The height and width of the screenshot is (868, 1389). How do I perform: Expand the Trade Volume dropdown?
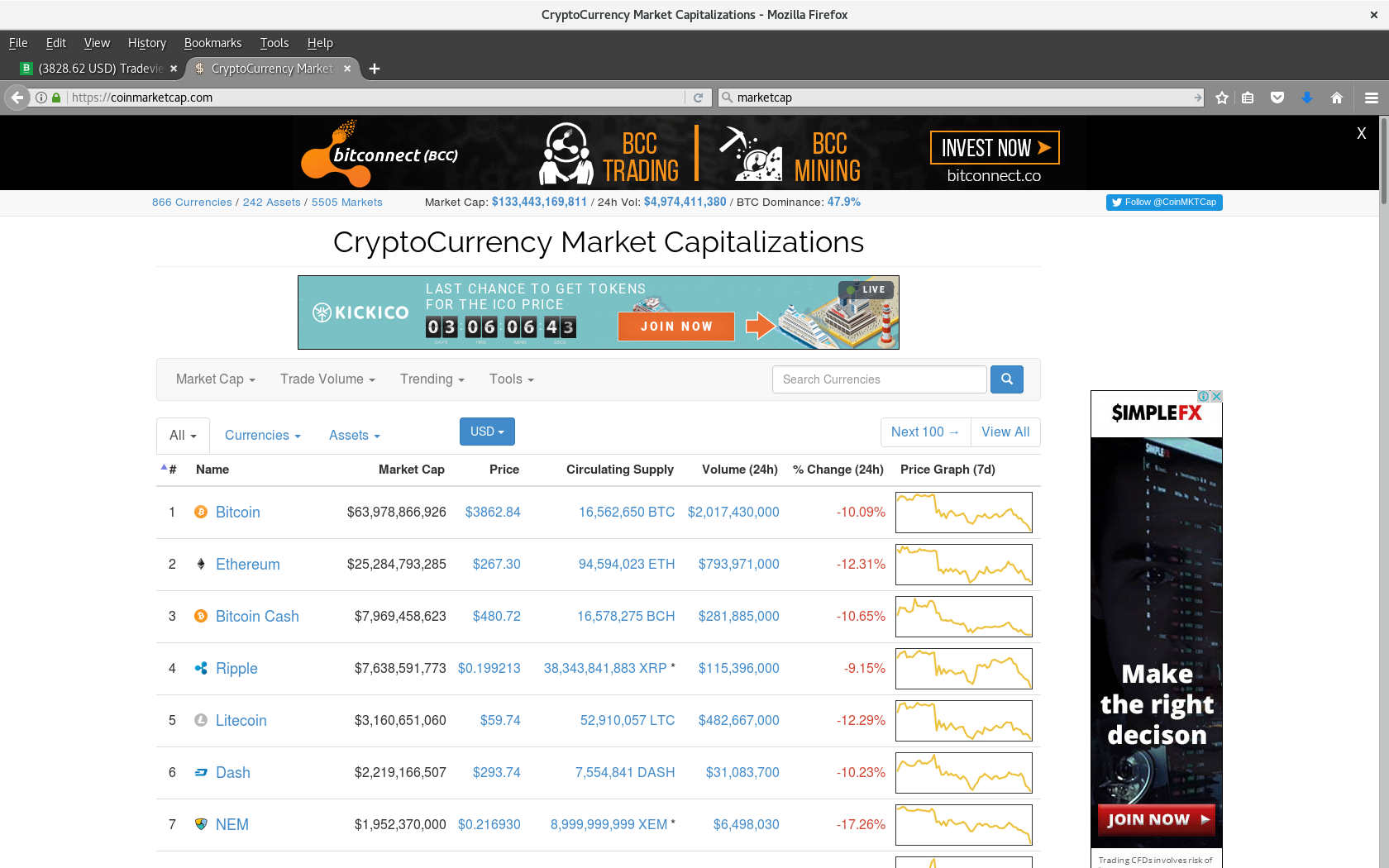327,379
